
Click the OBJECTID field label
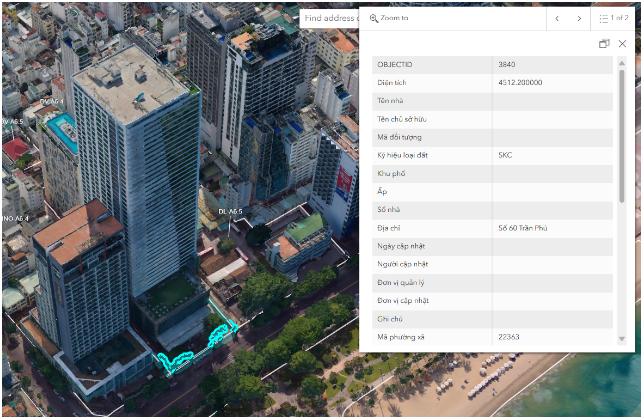pos(394,64)
